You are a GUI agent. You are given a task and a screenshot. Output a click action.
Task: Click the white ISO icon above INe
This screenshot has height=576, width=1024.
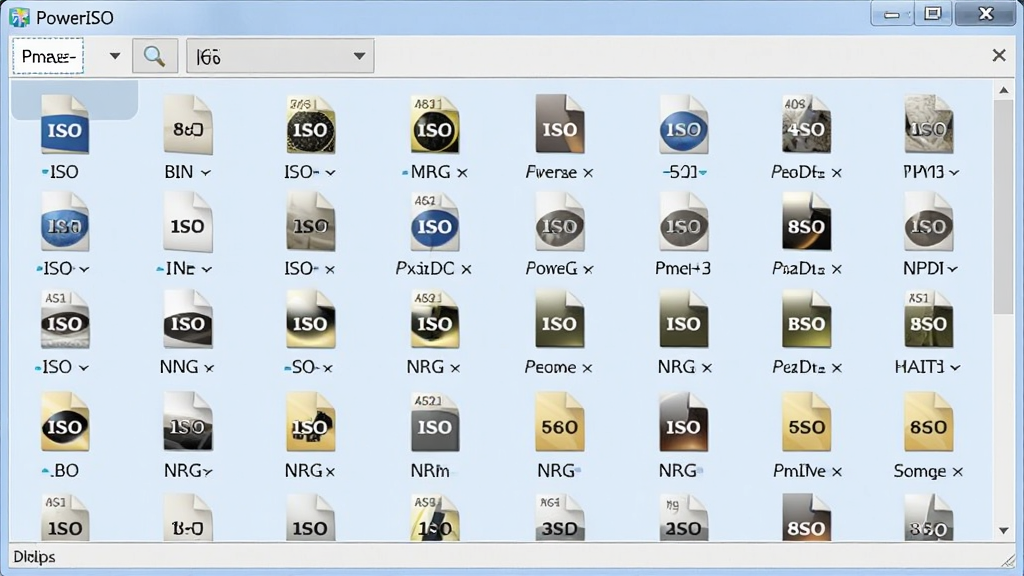[x=188, y=222]
